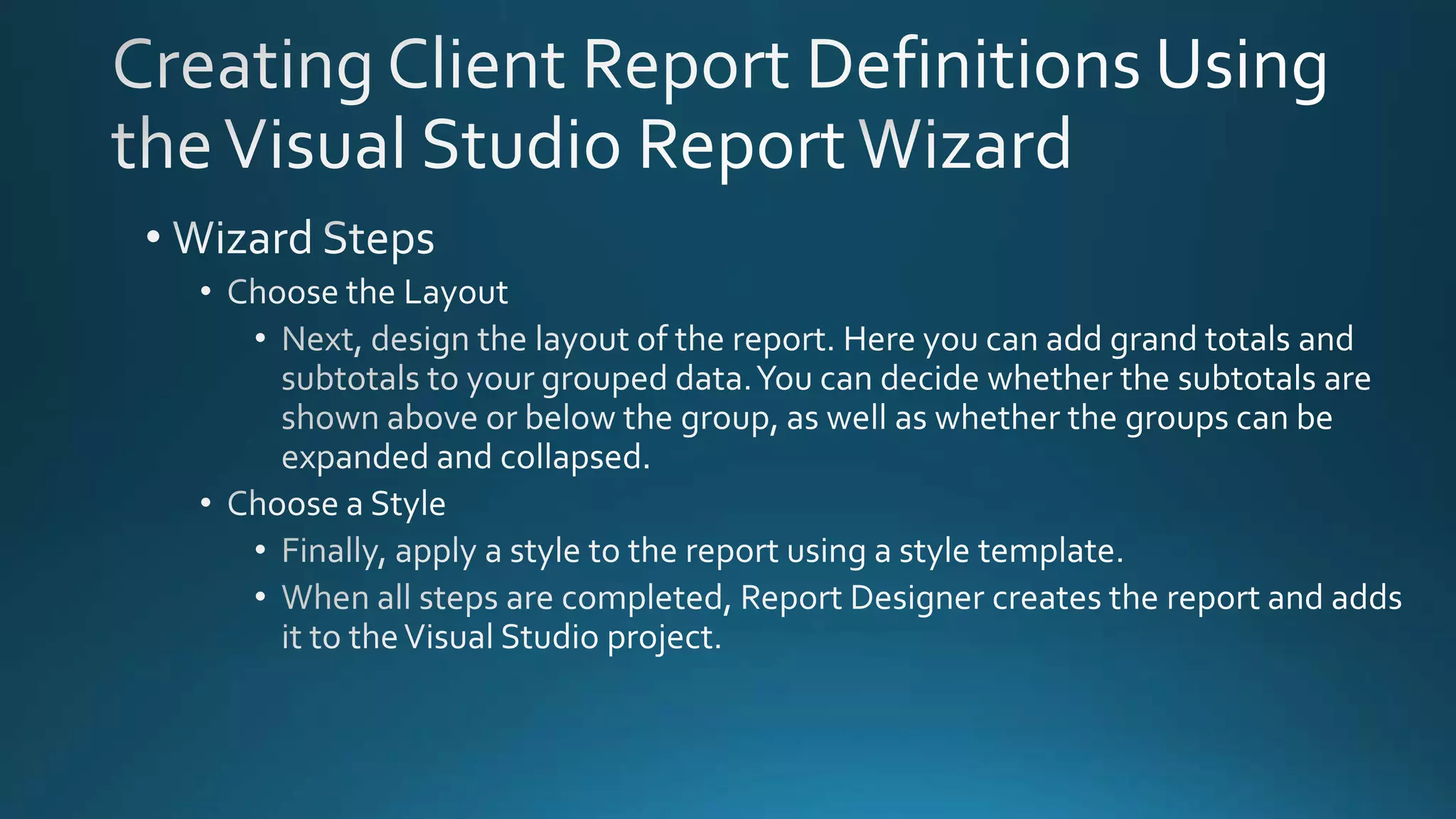Image resolution: width=1456 pixels, height=819 pixels.
Task: Click the bullet dot before 'Next, design'
Action: tap(261, 338)
